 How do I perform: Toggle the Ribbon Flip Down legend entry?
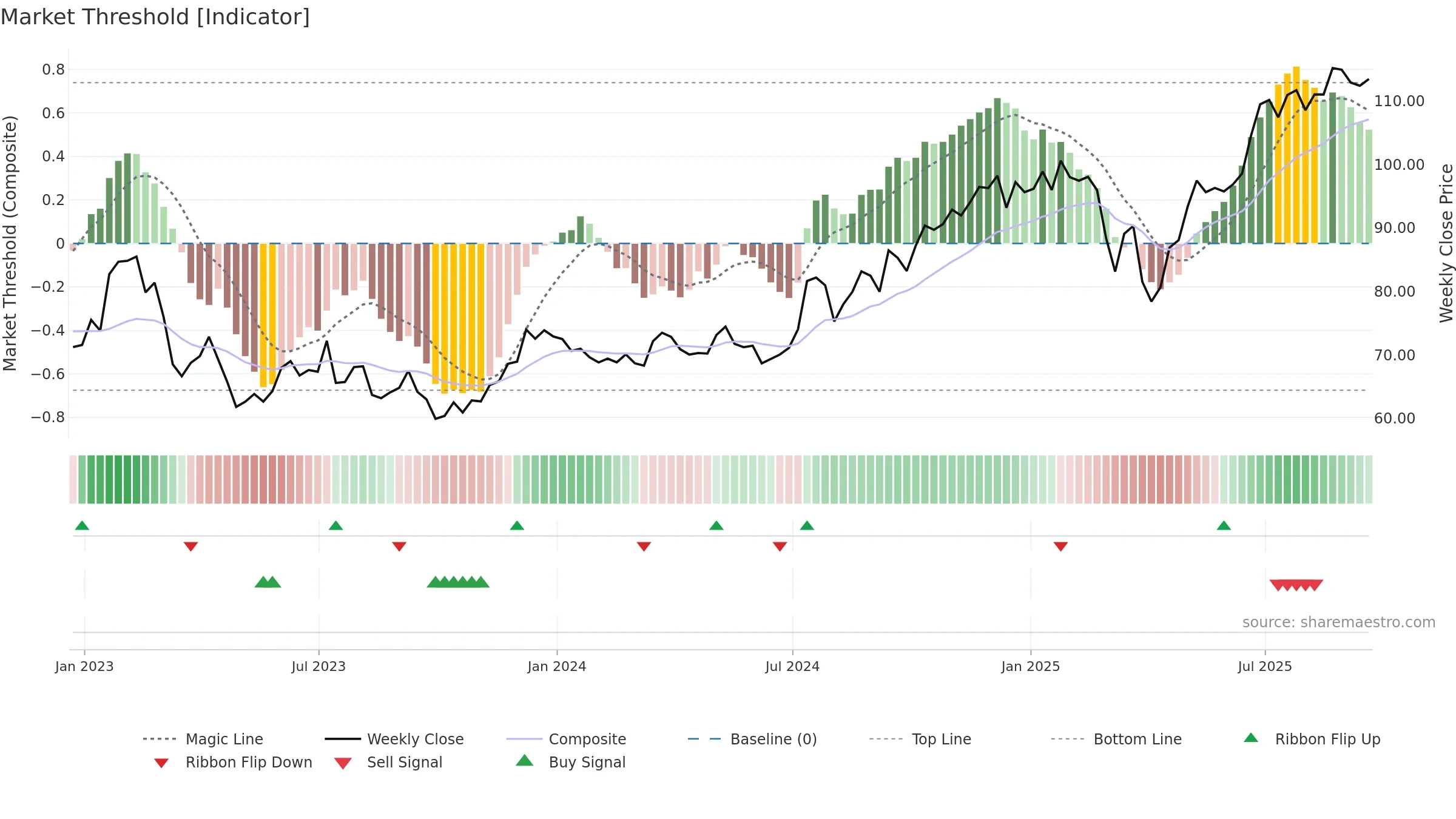232,762
